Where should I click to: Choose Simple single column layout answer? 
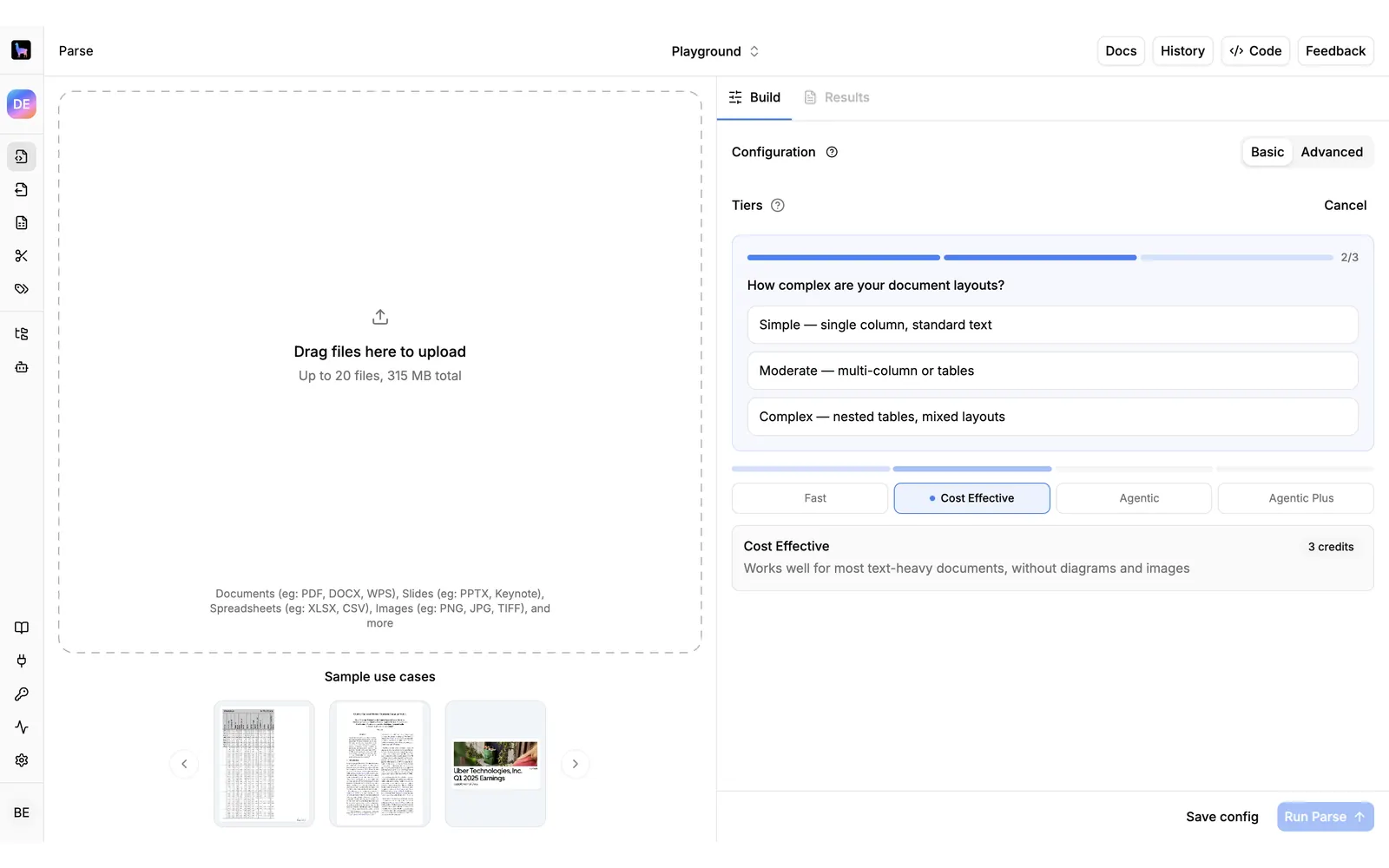(1052, 325)
